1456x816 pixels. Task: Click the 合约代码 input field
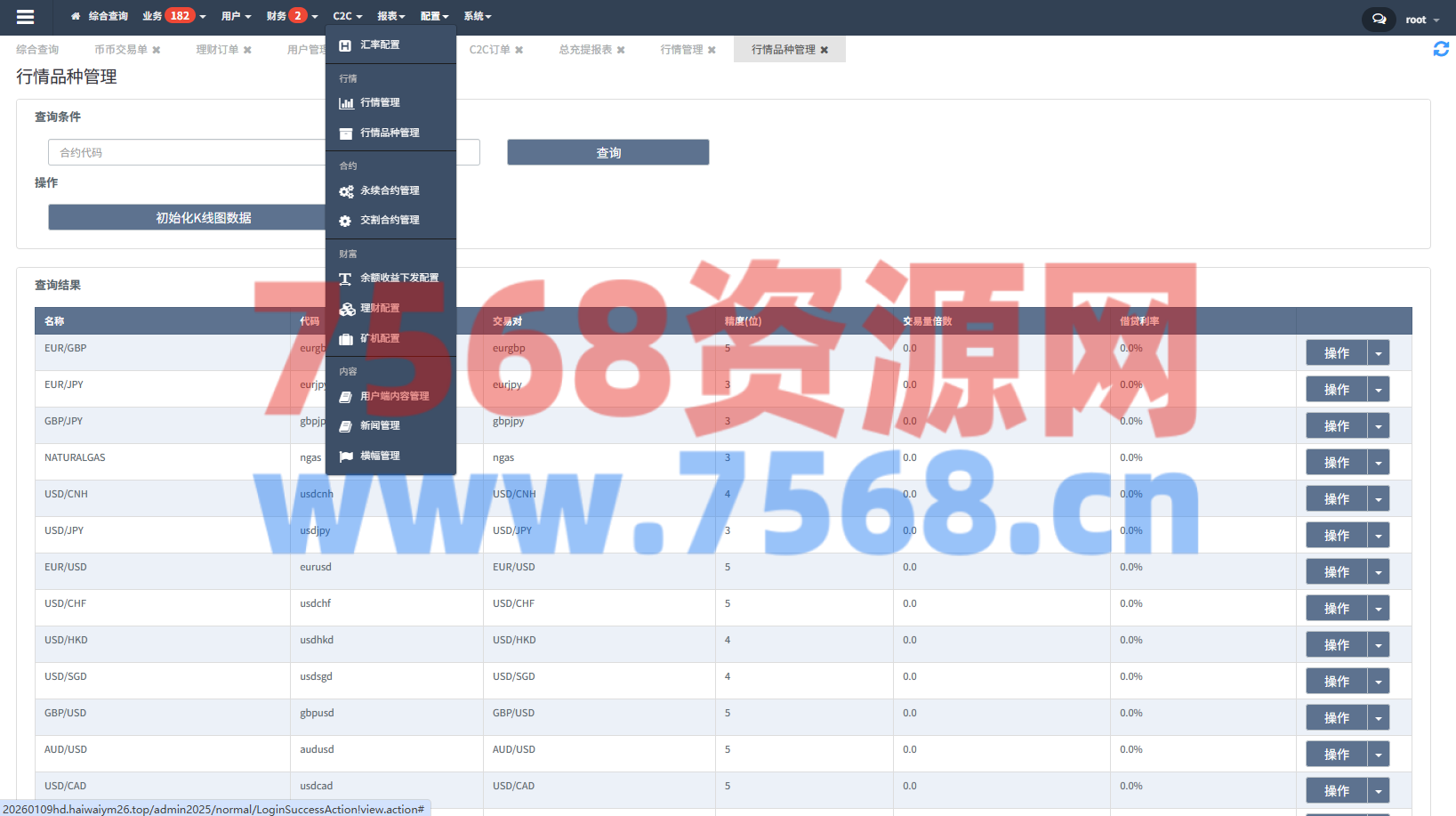(x=187, y=153)
